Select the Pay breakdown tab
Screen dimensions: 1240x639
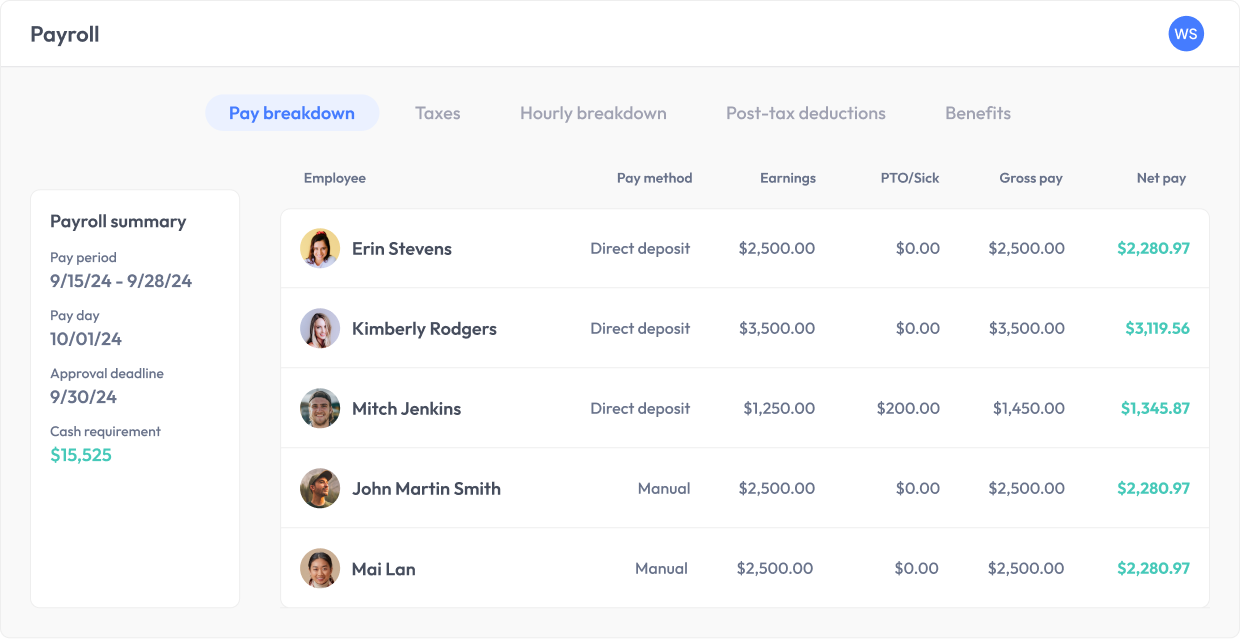click(292, 113)
